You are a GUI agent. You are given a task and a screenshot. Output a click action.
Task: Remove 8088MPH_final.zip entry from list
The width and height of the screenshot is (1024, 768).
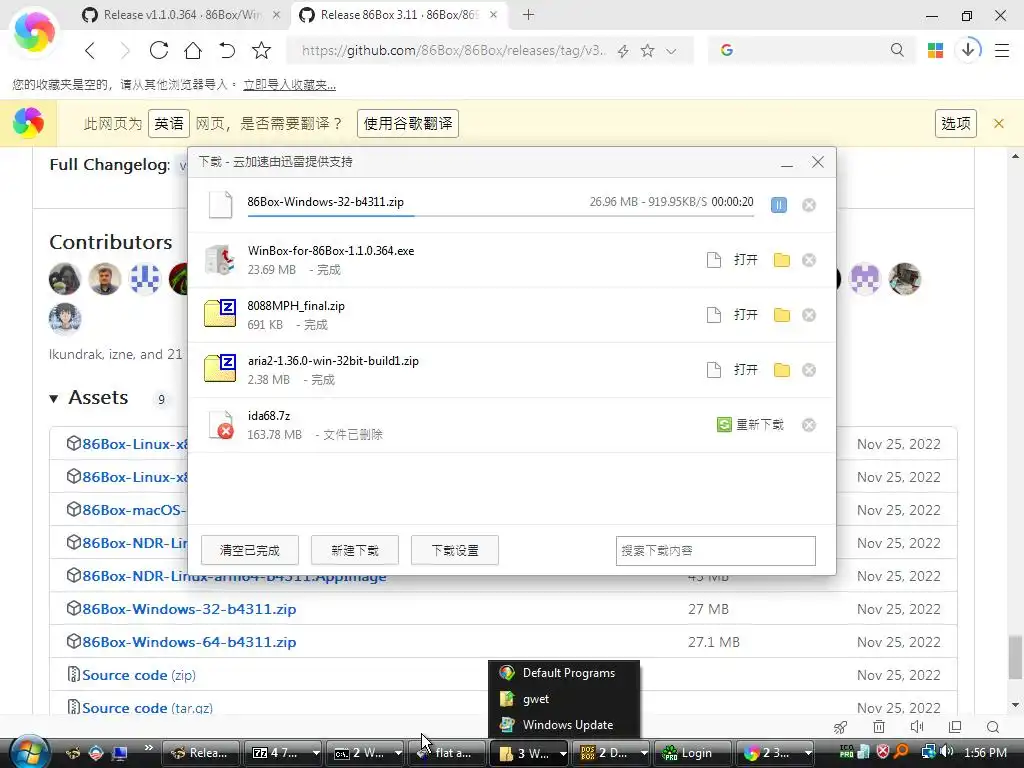(x=808, y=315)
